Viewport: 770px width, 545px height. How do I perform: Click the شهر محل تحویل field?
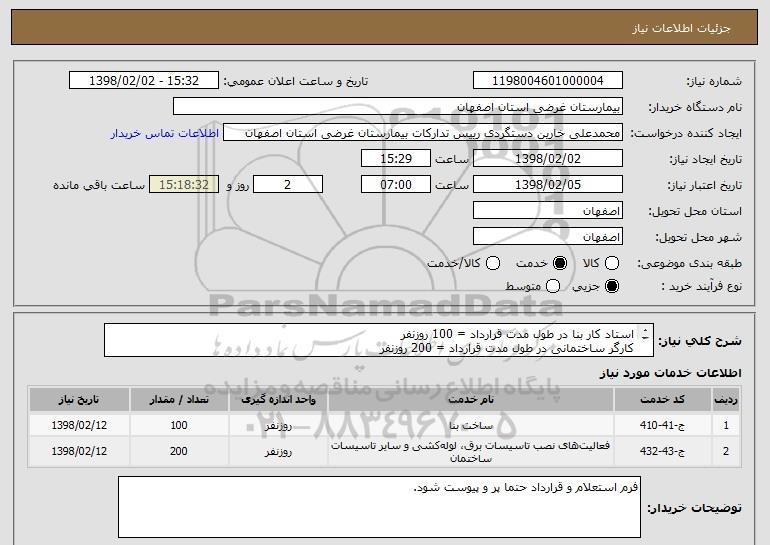548,237
